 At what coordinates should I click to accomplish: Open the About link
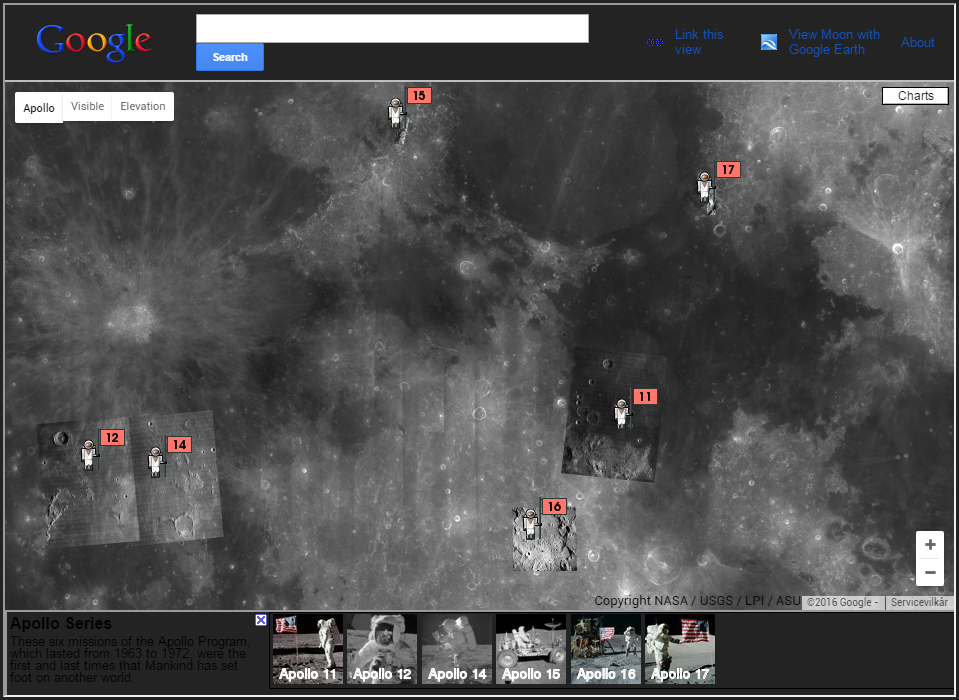[x=917, y=43]
